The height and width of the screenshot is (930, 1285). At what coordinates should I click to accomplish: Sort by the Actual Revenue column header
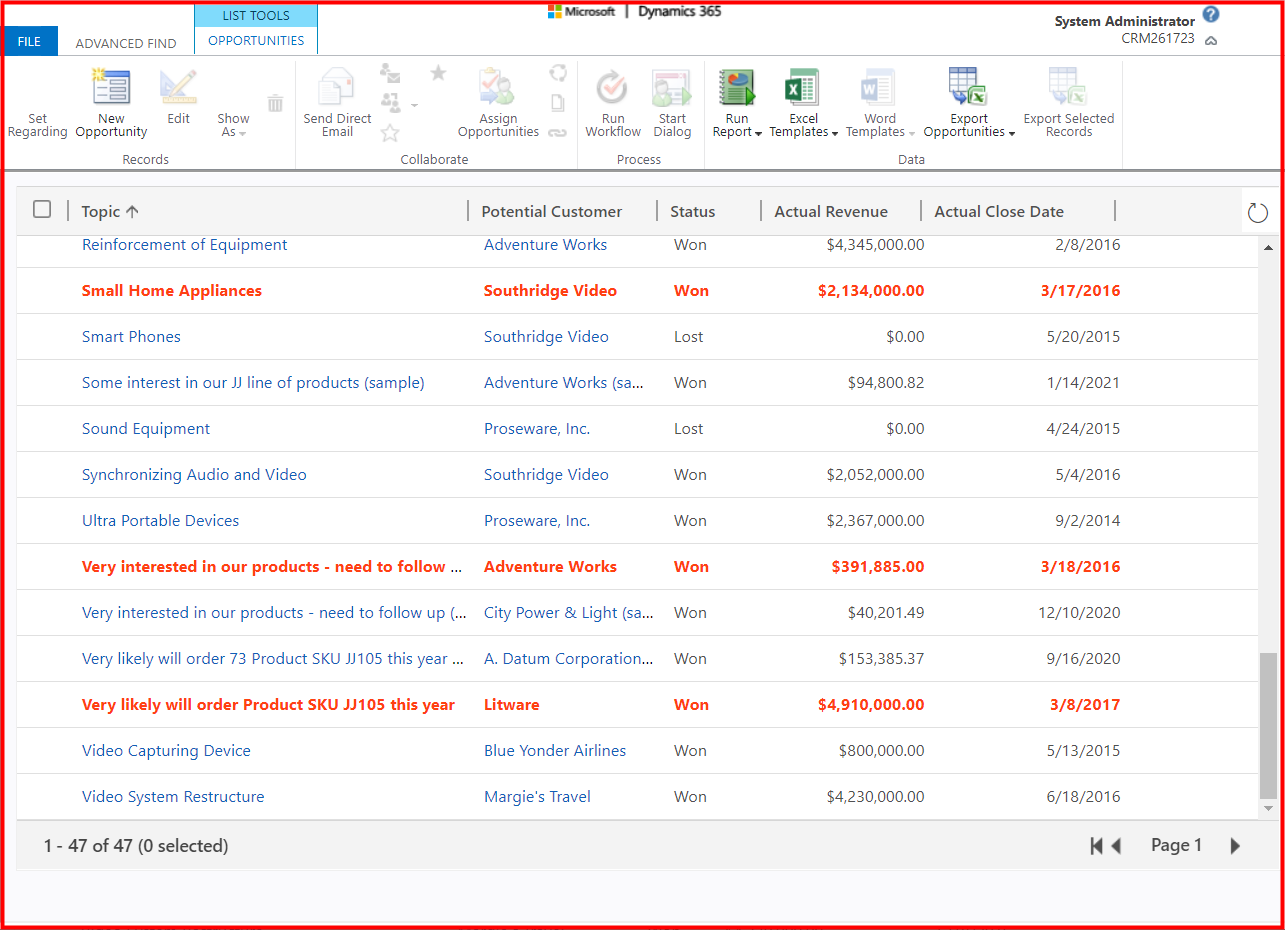[x=831, y=211]
